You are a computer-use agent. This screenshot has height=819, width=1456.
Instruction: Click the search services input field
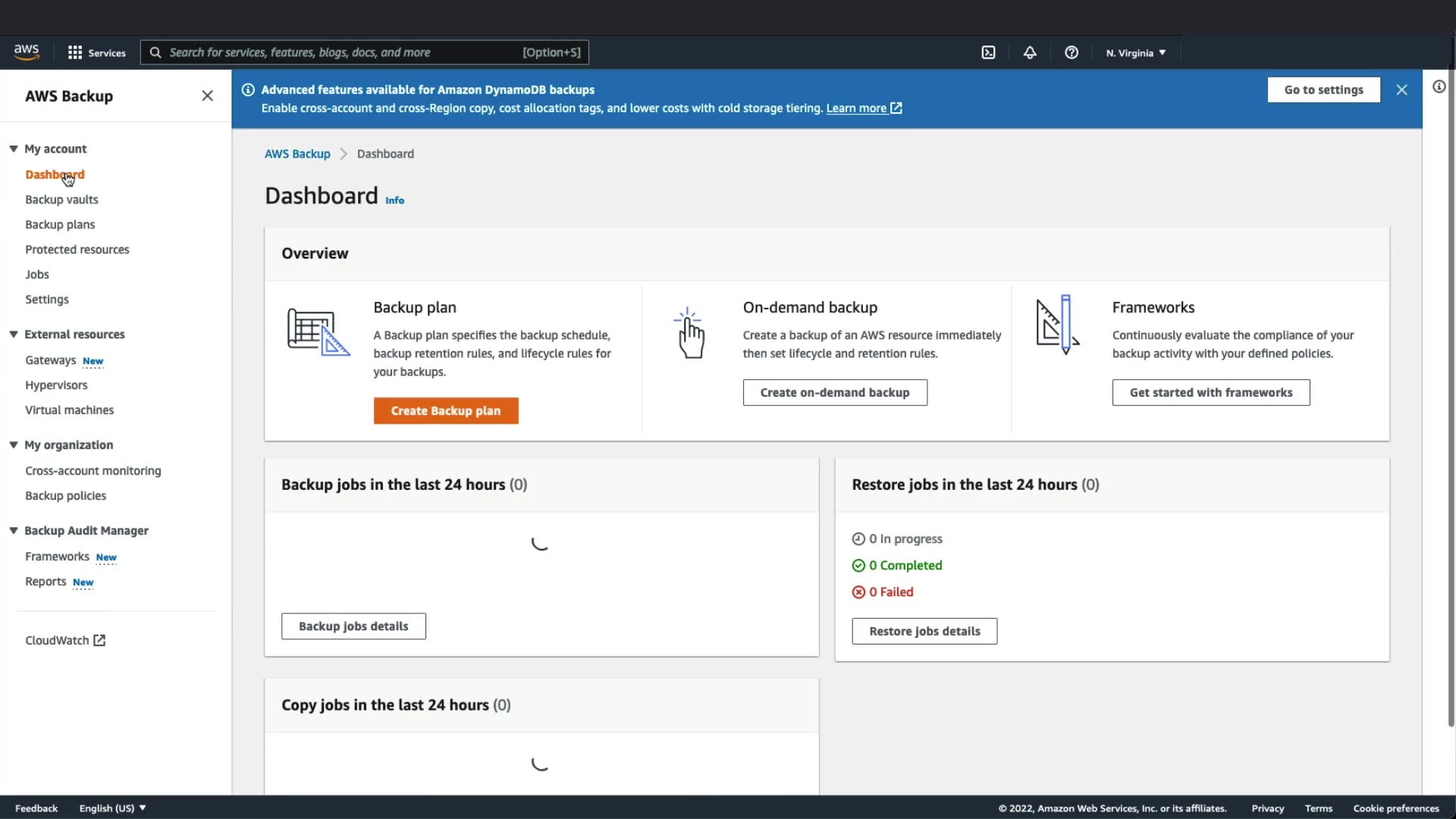pos(341,52)
